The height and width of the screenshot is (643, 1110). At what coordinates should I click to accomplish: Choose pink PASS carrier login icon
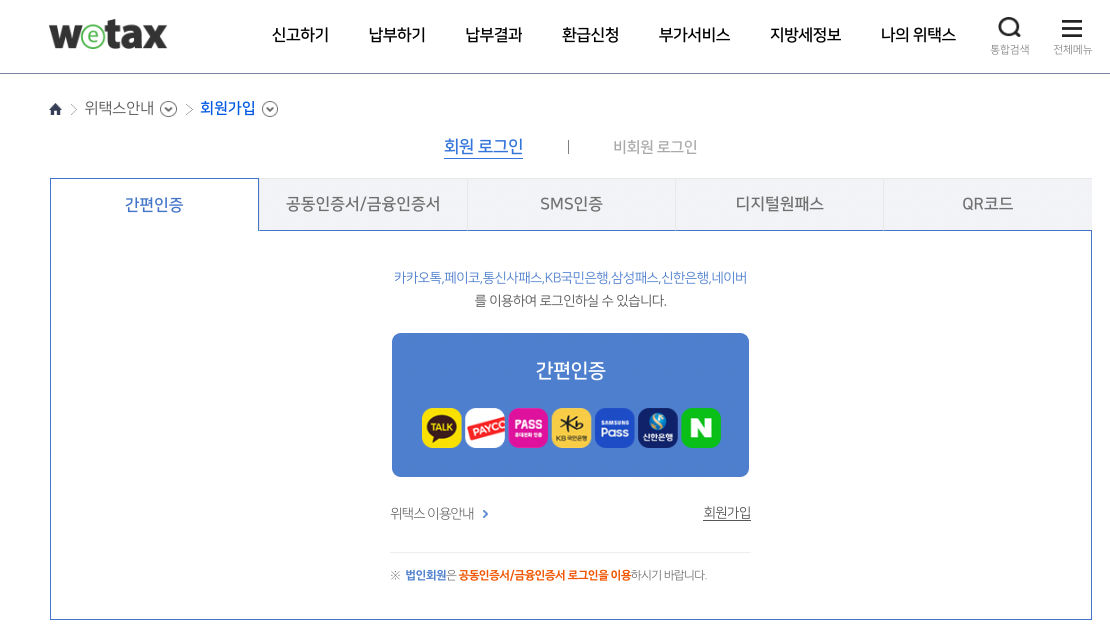tap(528, 428)
